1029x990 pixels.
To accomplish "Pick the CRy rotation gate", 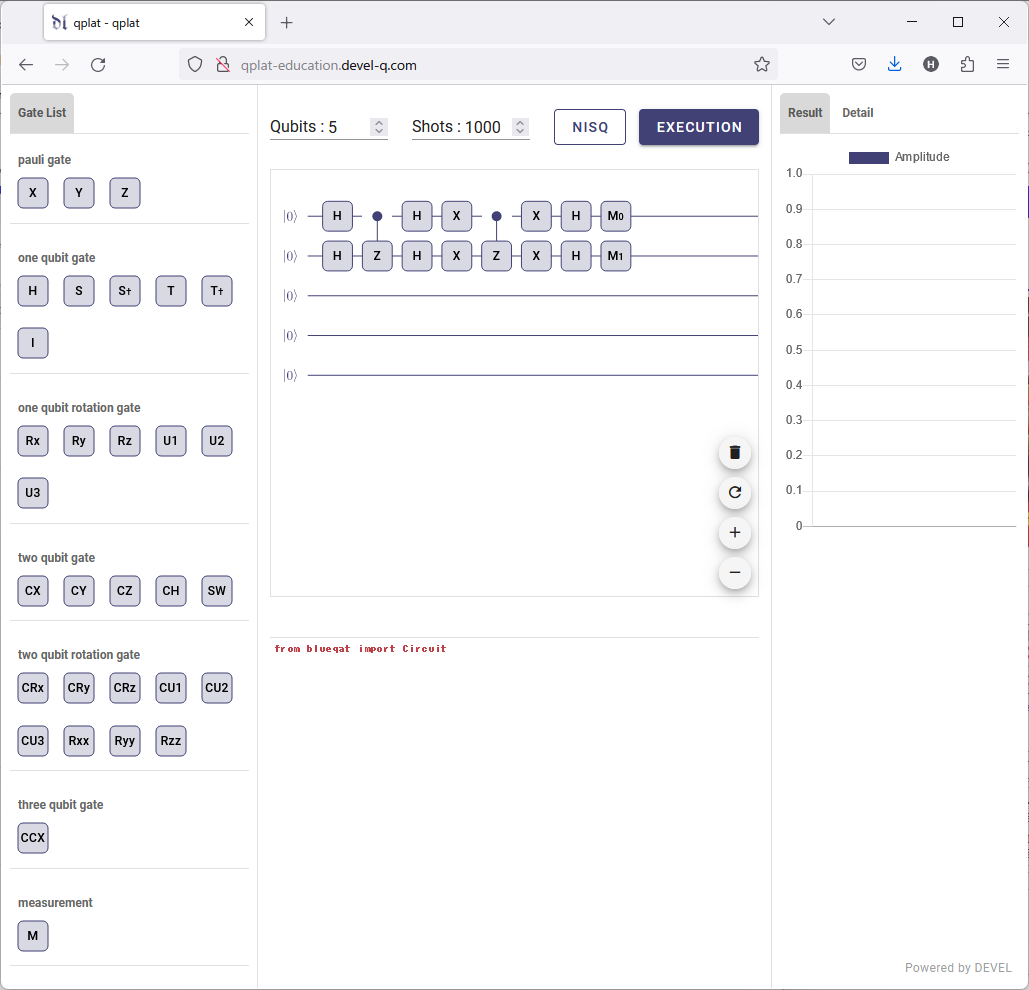I will pyautogui.click(x=79, y=688).
